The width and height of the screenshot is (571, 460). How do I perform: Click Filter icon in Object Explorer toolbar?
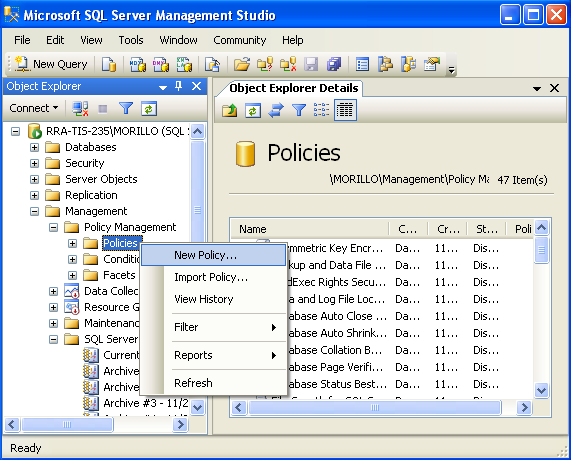tap(126, 109)
